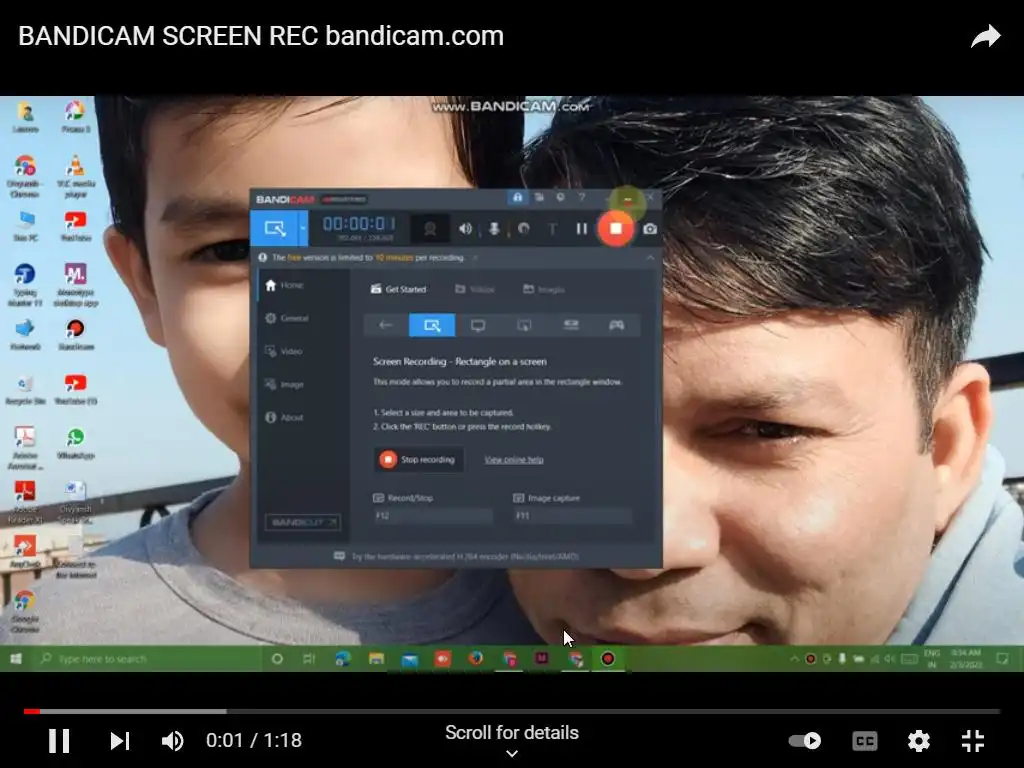Click Bandicam rectangle recording mode button
The height and width of the screenshot is (768, 1024).
[x=274, y=229]
